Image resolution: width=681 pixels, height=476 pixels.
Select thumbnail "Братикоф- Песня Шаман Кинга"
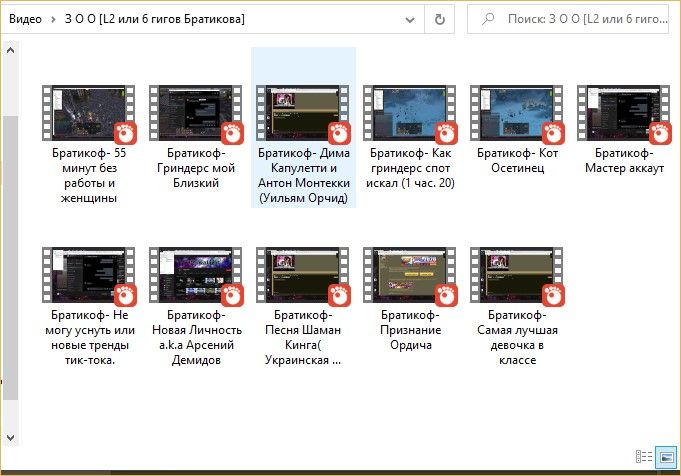coord(303,275)
